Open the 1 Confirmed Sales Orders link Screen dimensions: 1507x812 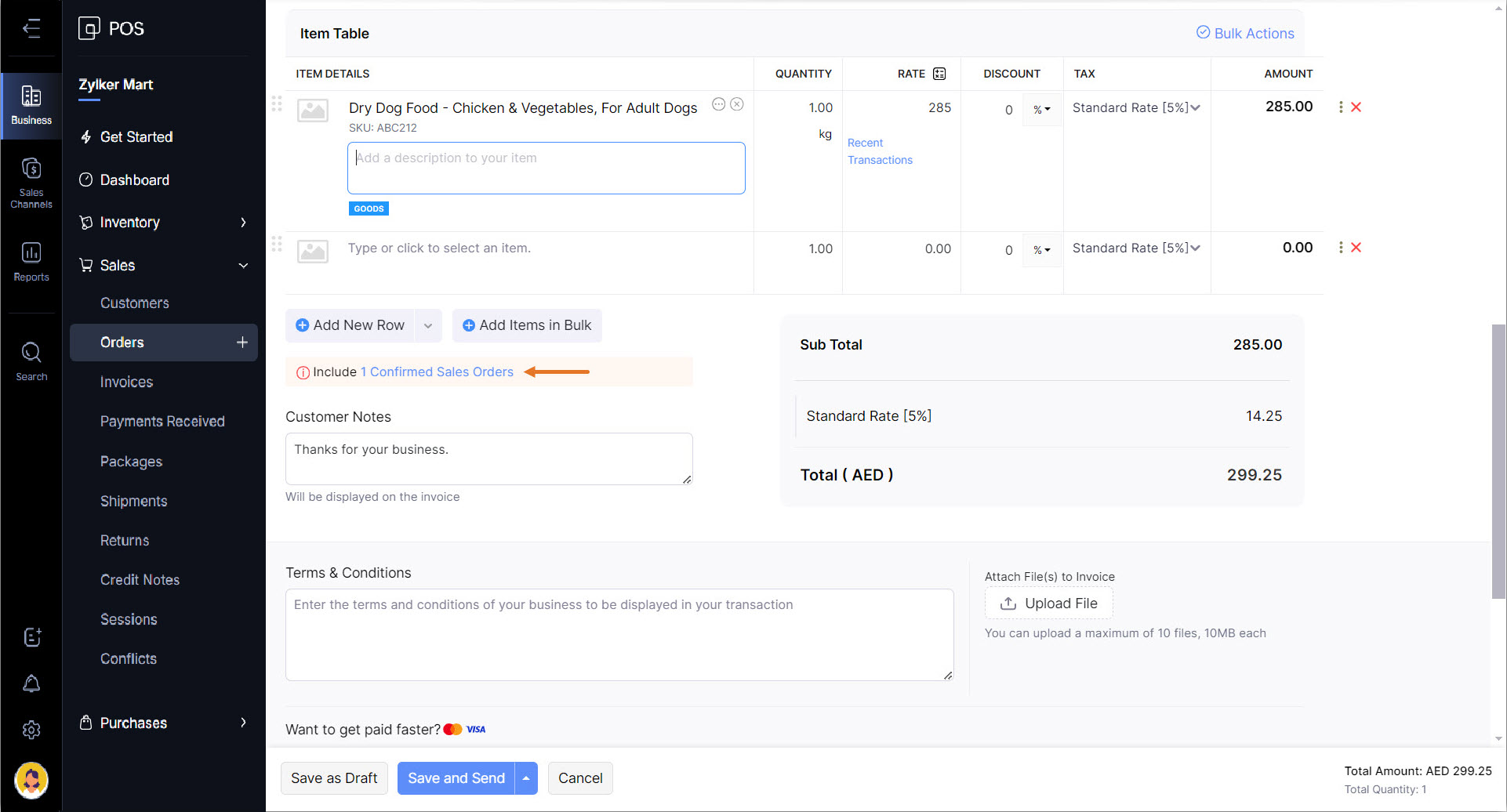tap(437, 372)
